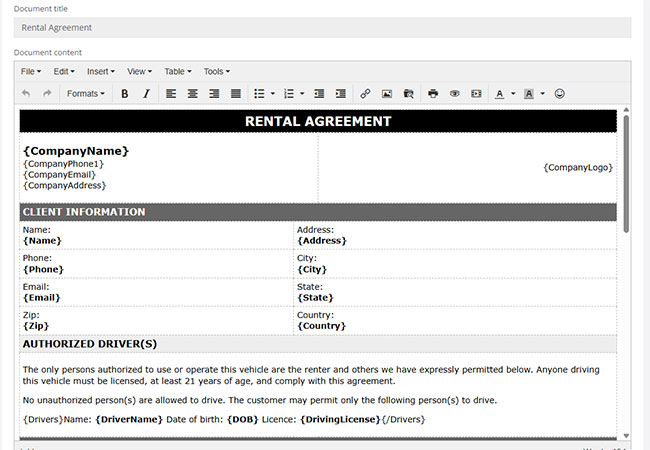Align text left

click(171, 94)
